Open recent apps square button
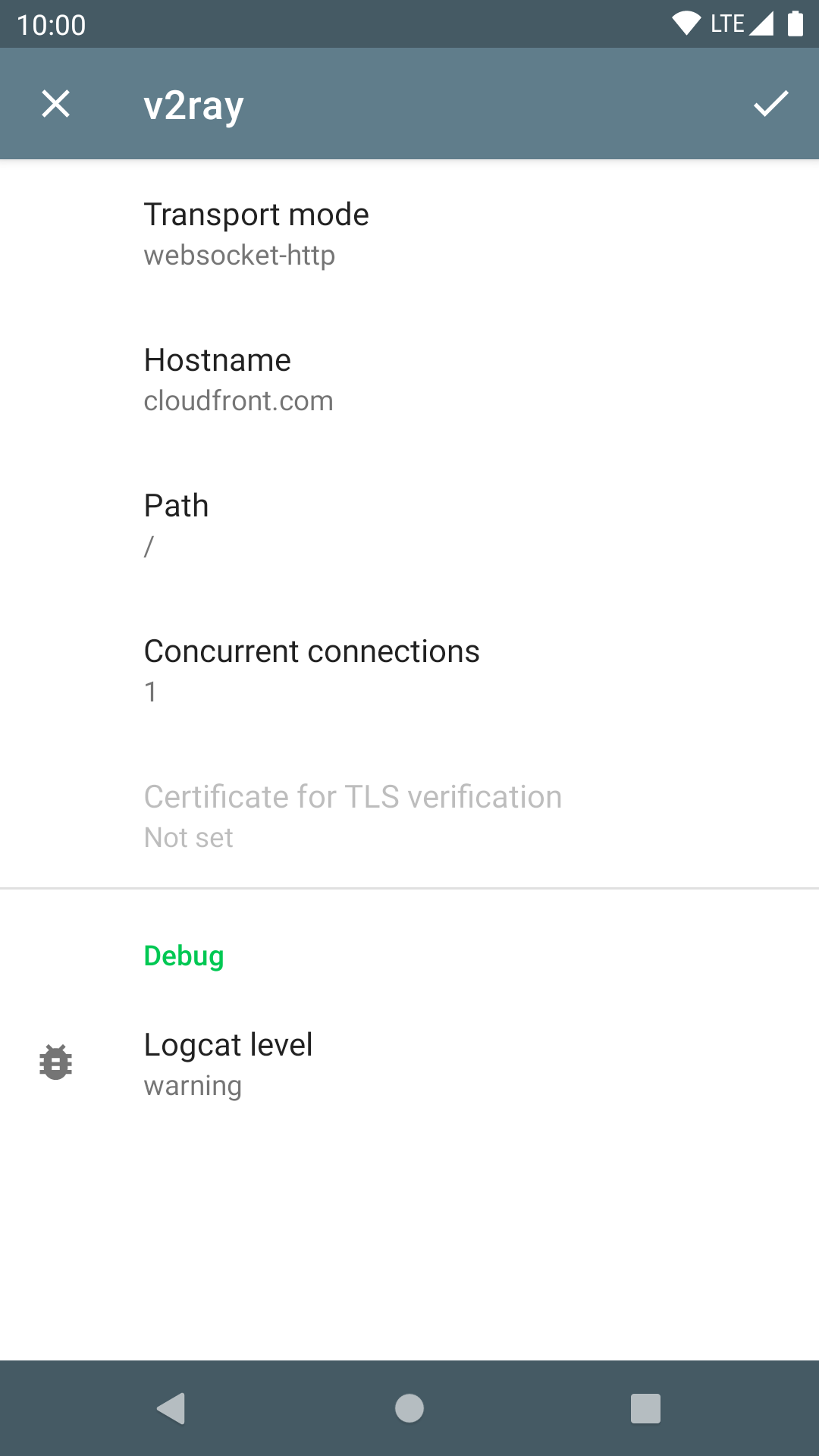Image resolution: width=819 pixels, height=1456 pixels. [x=645, y=1408]
